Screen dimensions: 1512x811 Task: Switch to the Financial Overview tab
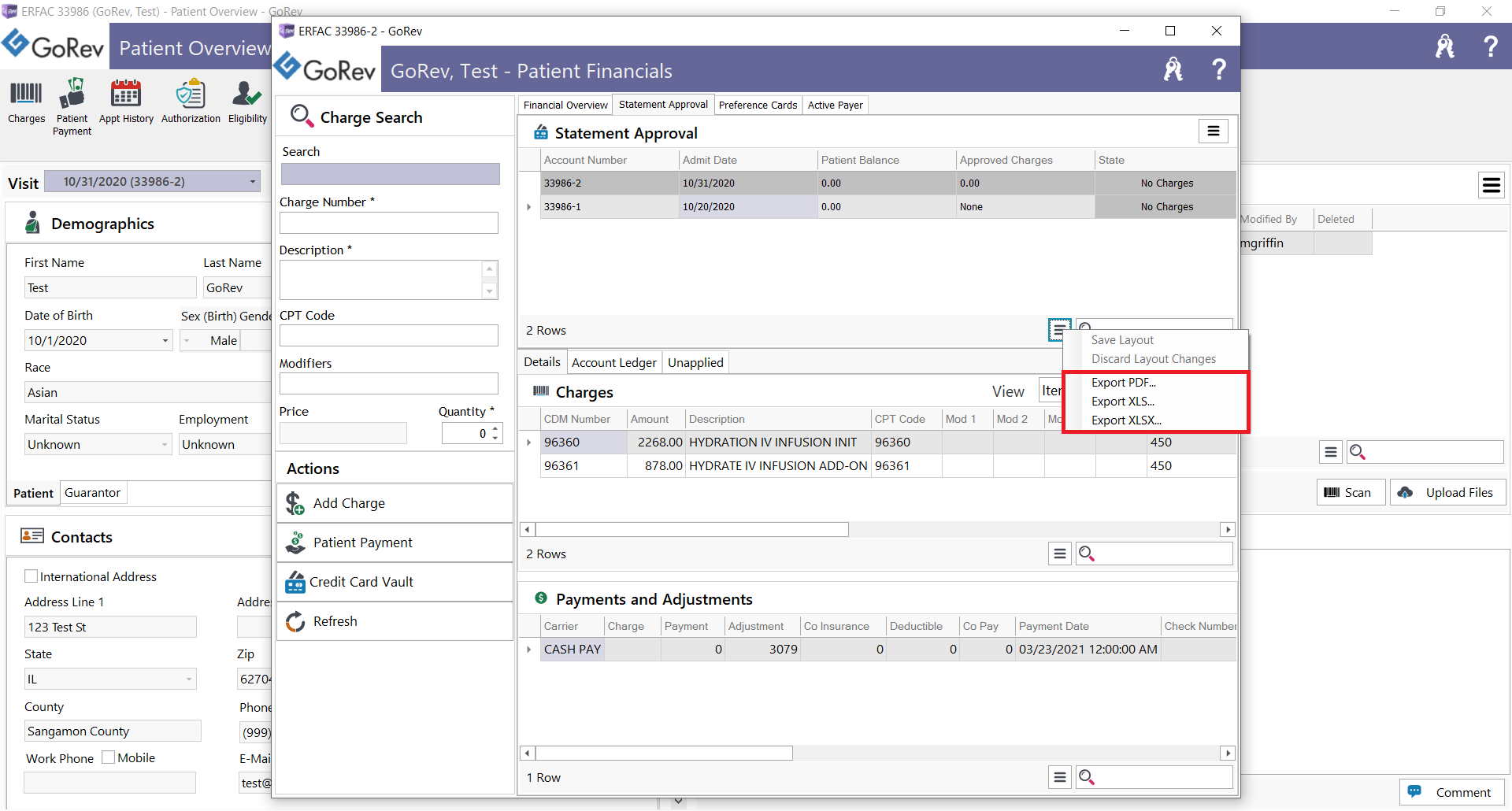[565, 105]
